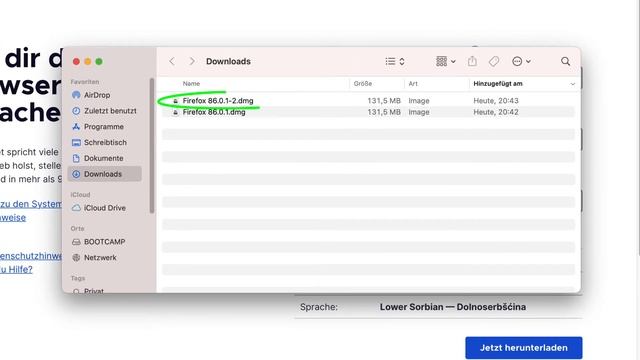
Task: Click Image type of Firefox 86.0.1.dmg
Action: coord(419,112)
